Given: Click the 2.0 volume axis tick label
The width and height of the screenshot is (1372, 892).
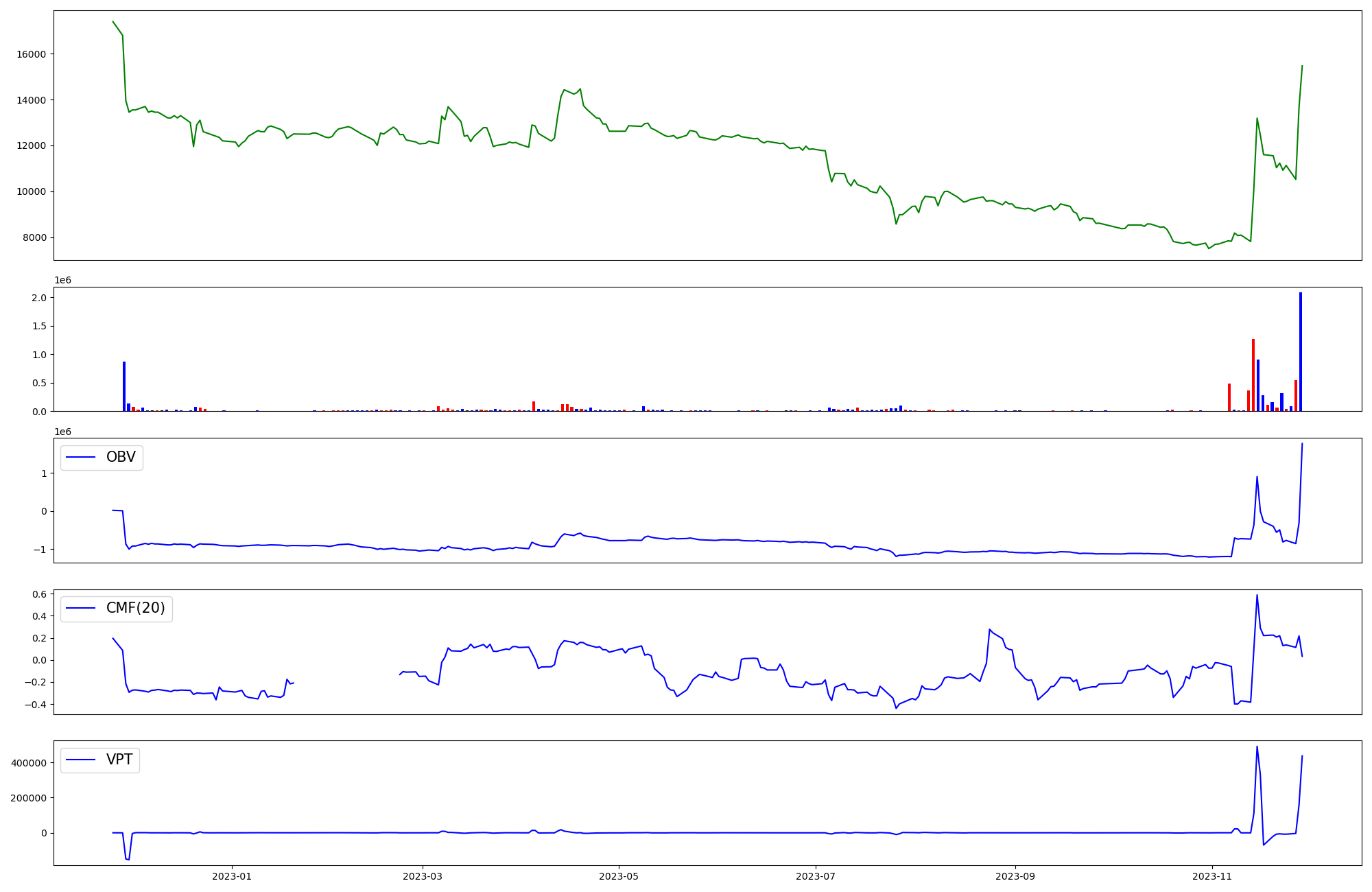Looking at the screenshot, I should 39,298.
